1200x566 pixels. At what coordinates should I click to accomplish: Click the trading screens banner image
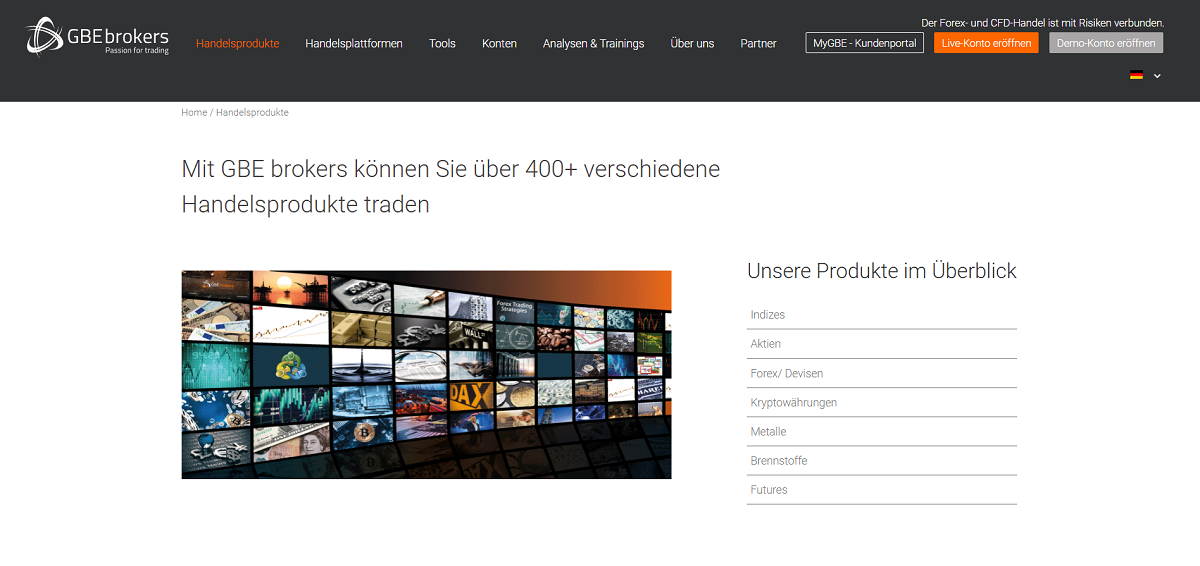(426, 374)
